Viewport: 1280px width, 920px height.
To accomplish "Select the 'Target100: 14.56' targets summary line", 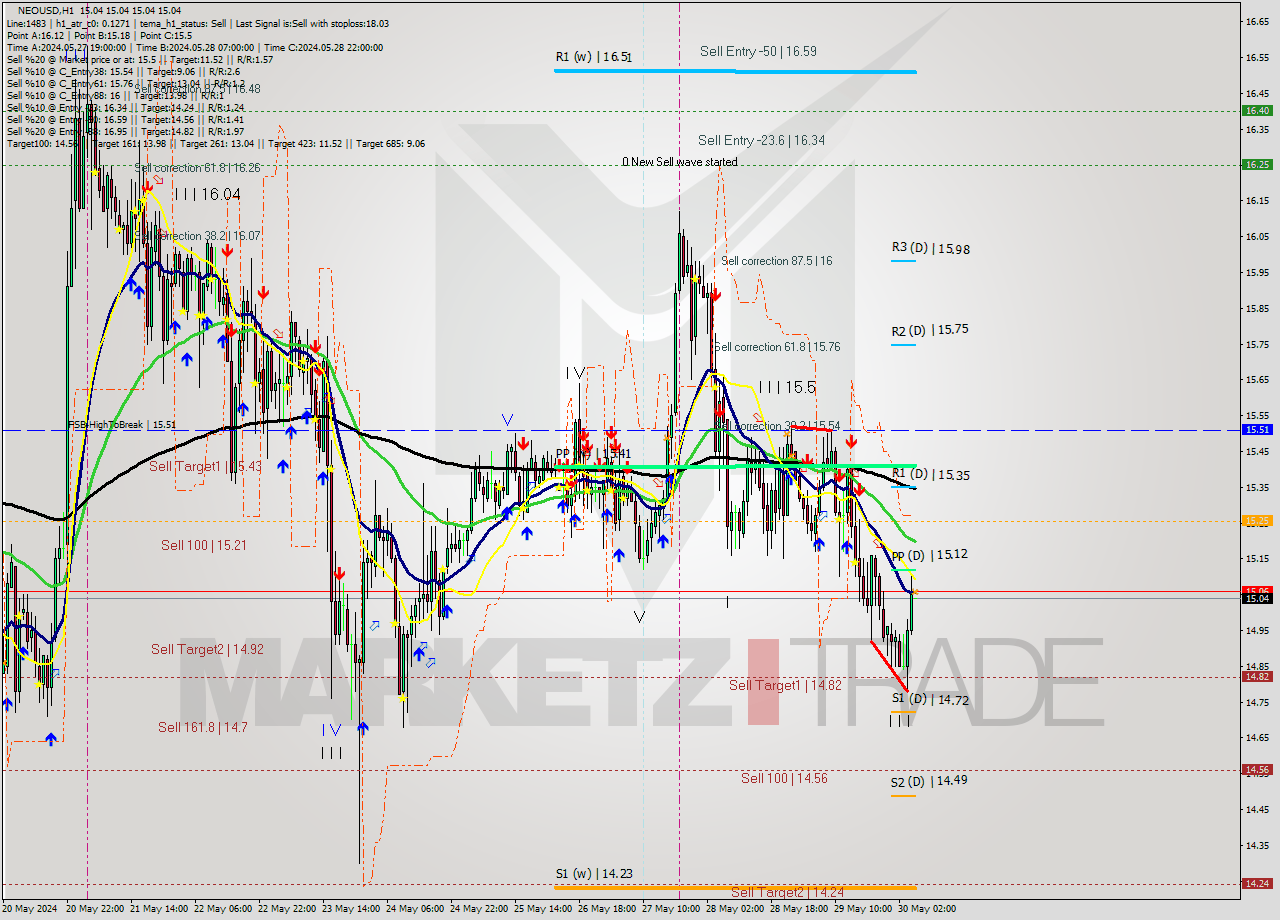I will [216, 144].
